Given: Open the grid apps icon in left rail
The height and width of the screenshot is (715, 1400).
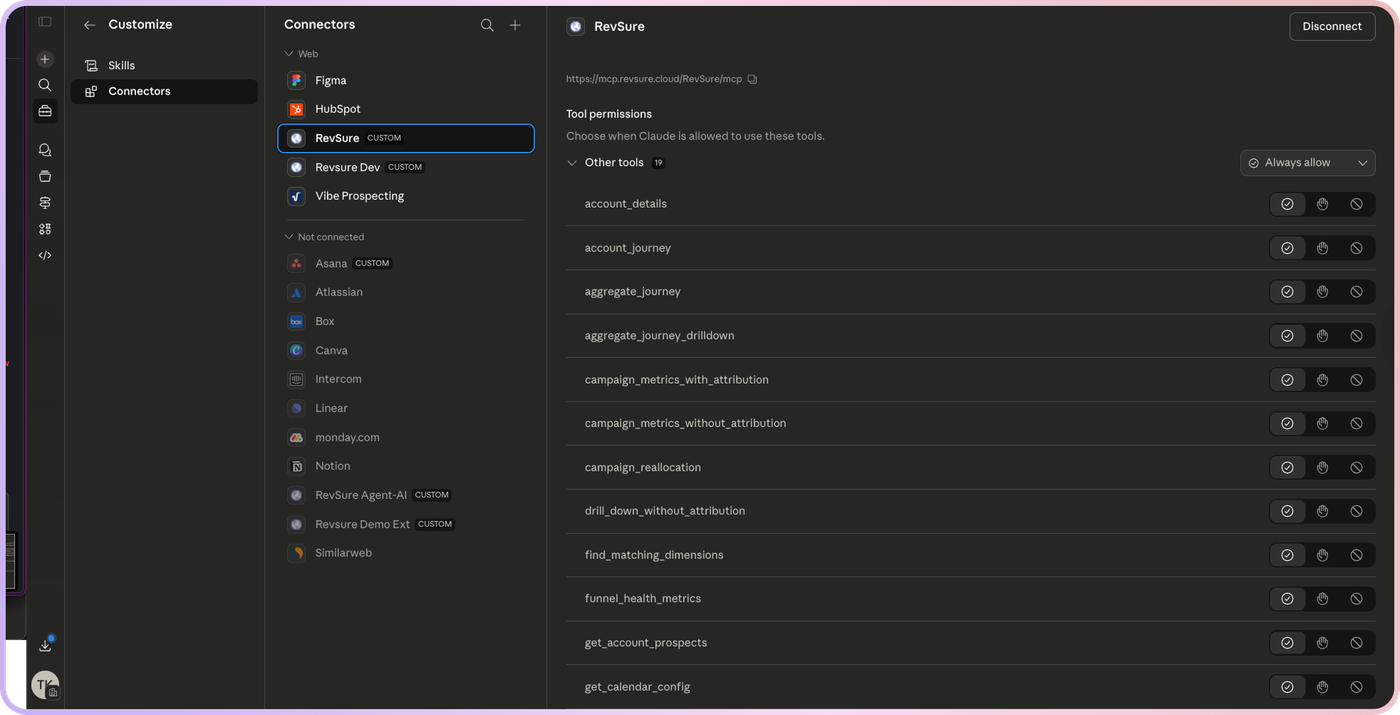Looking at the screenshot, I should click(x=45, y=229).
